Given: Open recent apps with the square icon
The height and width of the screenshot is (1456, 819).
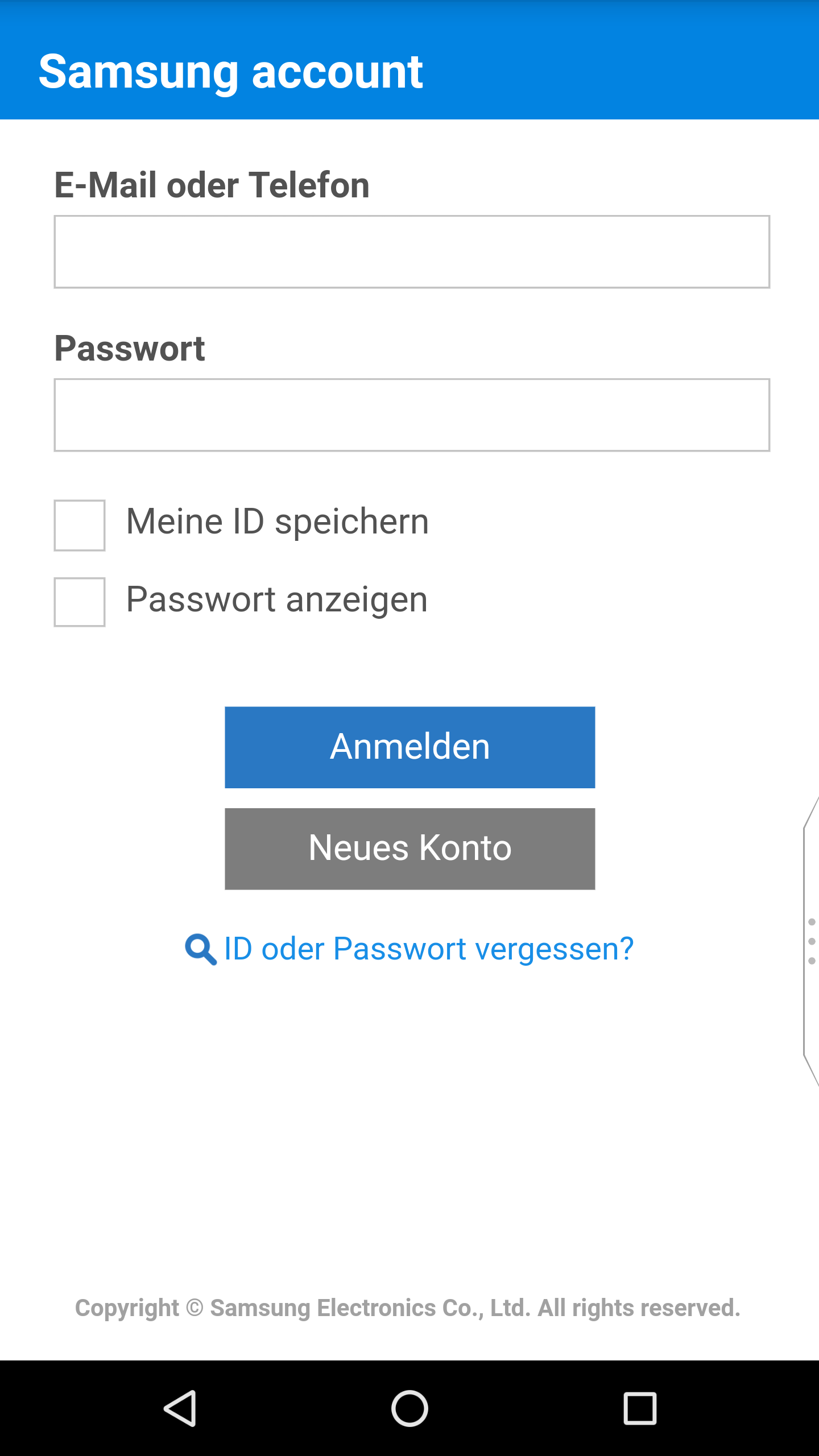Looking at the screenshot, I should point(640,1408).
